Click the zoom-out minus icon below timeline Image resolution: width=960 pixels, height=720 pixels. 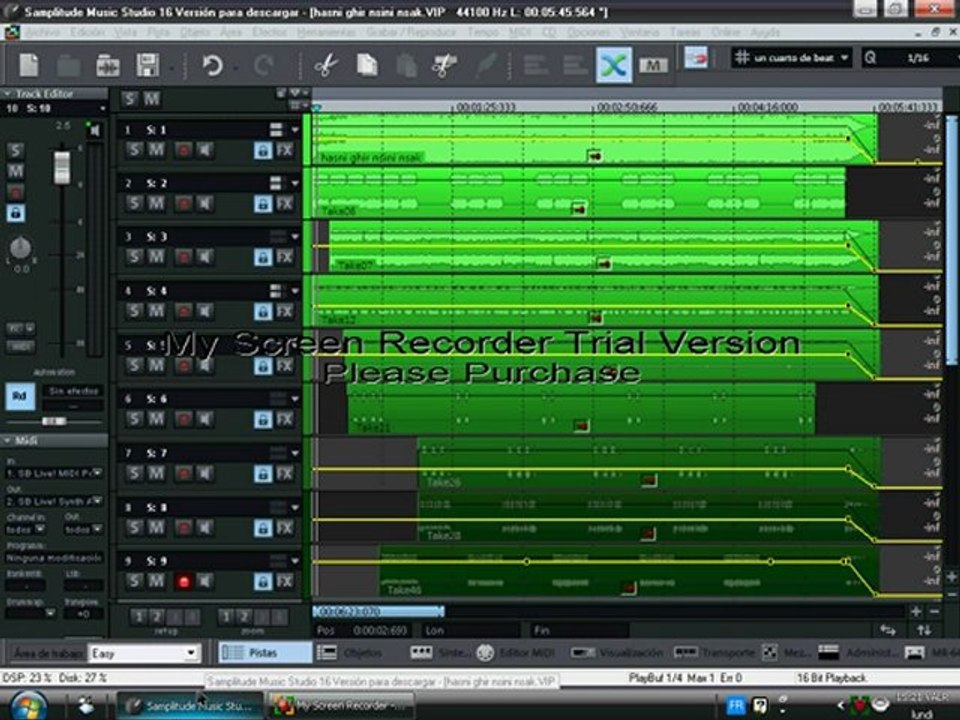click(x=934, y=611)
